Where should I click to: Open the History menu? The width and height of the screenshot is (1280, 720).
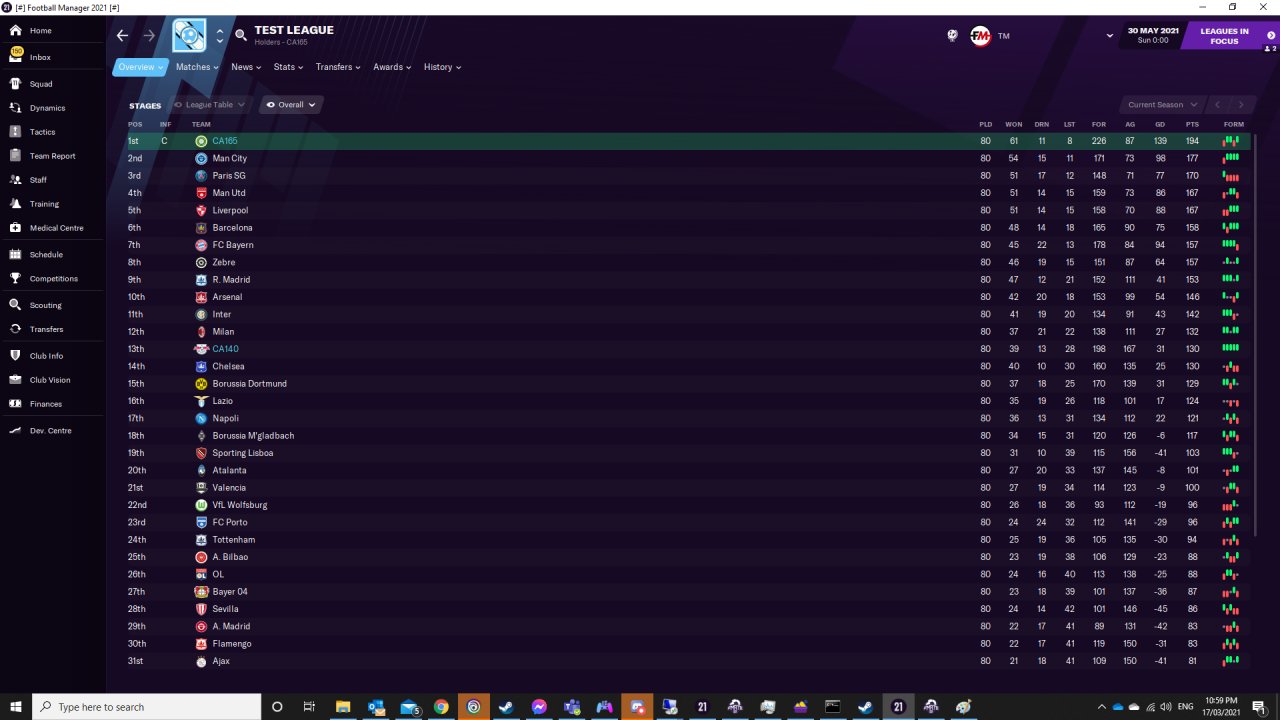point(442,67)
